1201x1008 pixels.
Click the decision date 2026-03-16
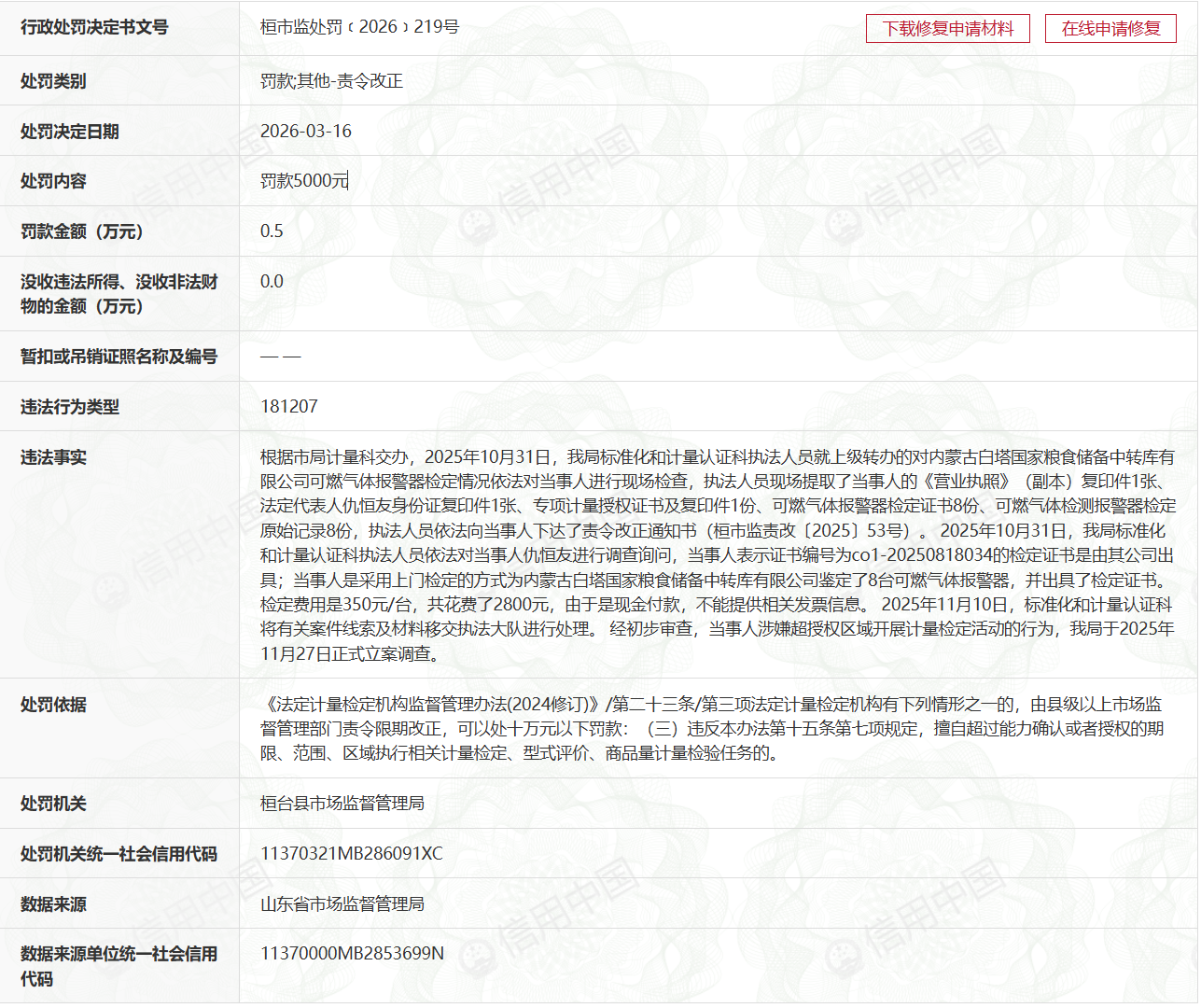305,132
